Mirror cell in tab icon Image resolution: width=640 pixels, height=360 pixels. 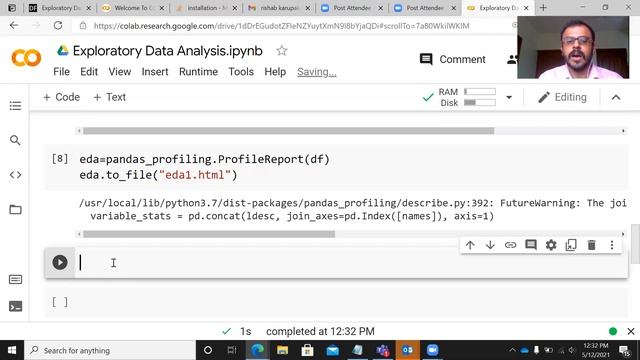[571, 245]
